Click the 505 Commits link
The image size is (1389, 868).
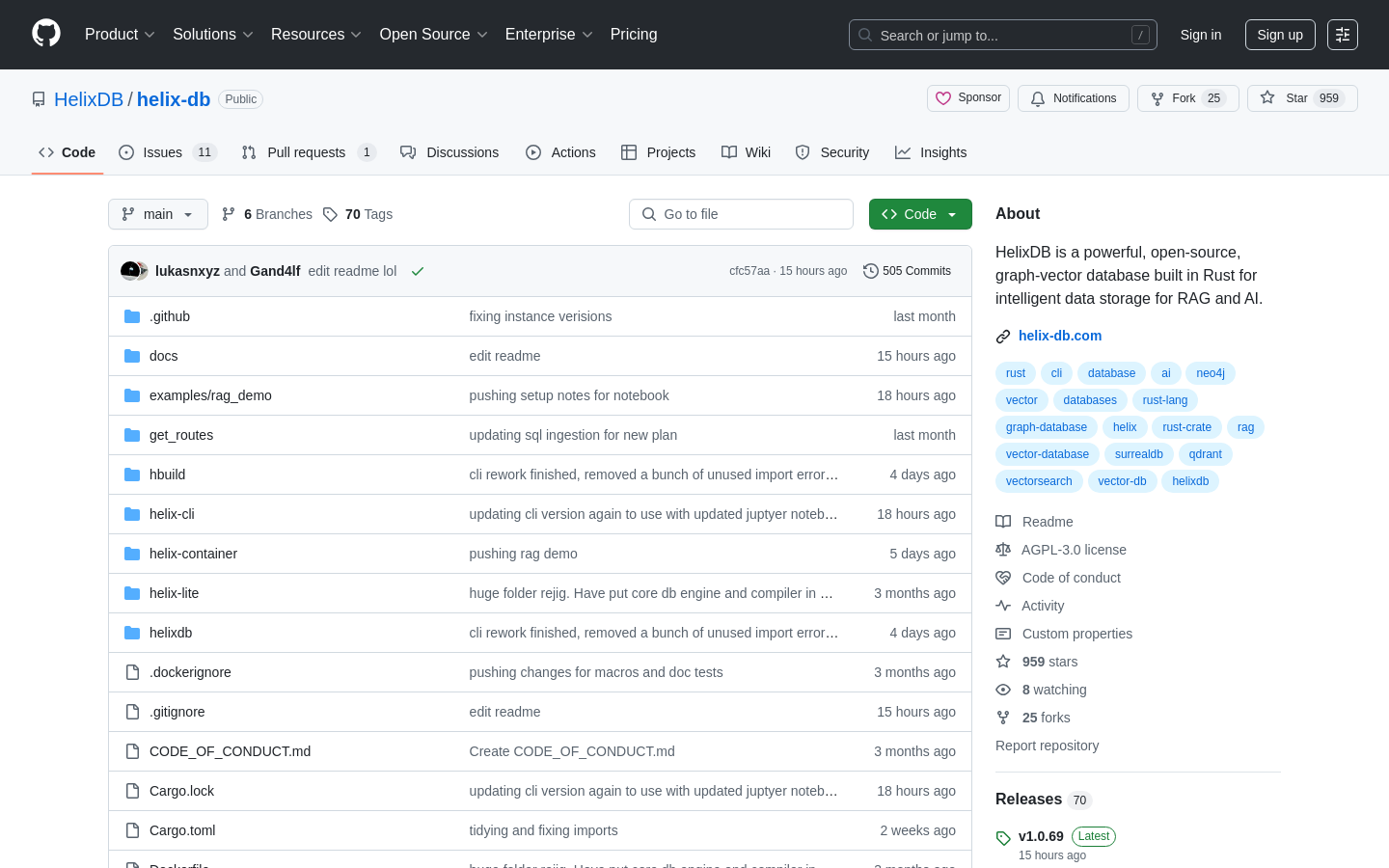pos(908,271)
